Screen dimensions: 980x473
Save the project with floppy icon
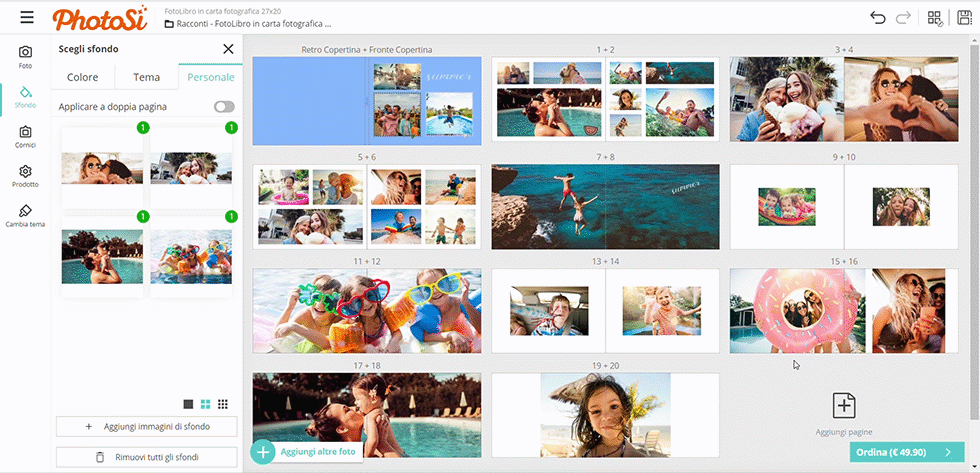(x=964, y=17)
